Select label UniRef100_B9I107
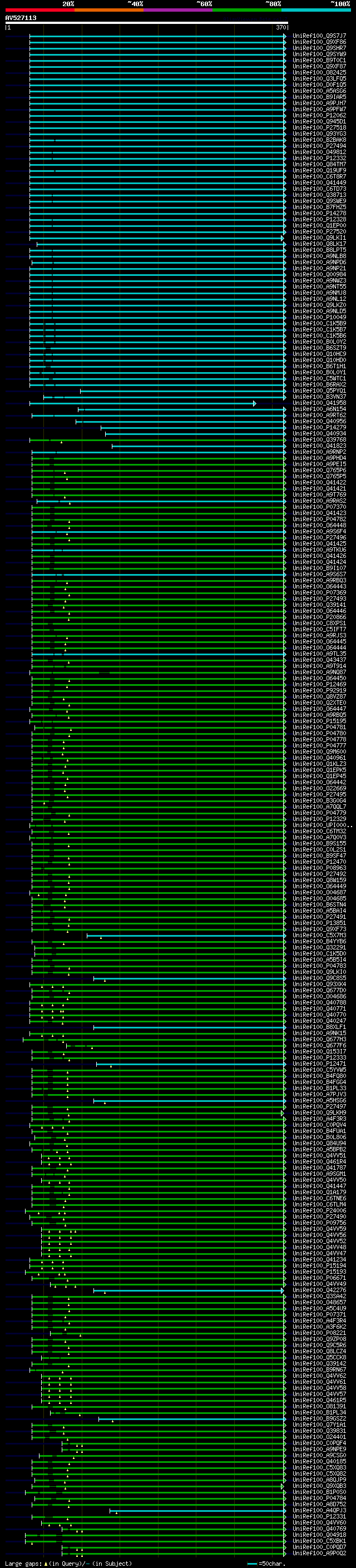This screenshot has height=1568, width=356. (x=319, y=568)
